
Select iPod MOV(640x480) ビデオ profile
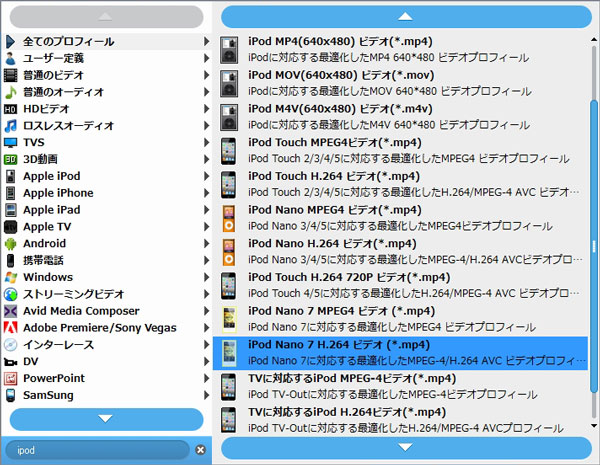click(400, 83)
